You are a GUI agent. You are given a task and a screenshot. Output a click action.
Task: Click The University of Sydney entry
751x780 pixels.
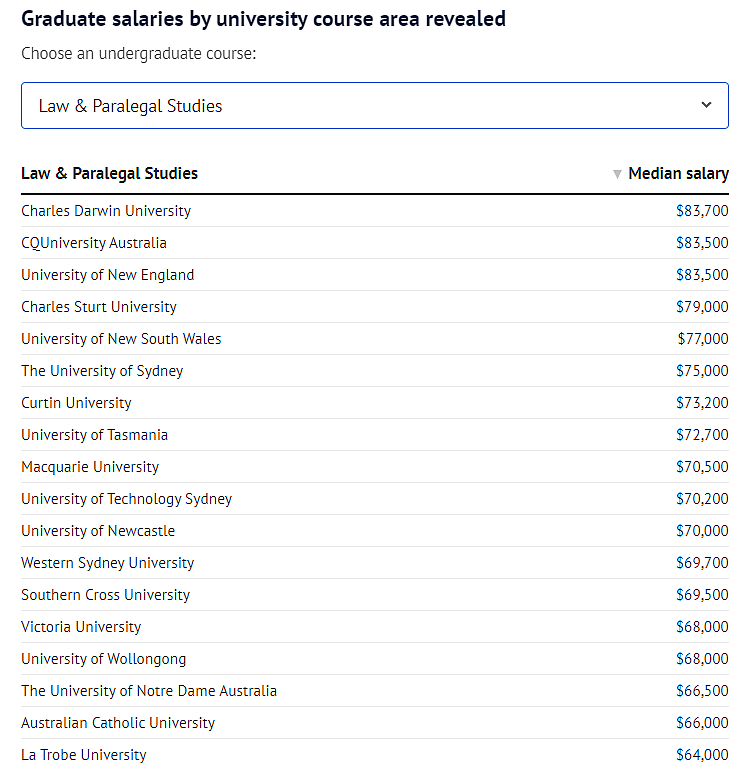pos(102,371)
